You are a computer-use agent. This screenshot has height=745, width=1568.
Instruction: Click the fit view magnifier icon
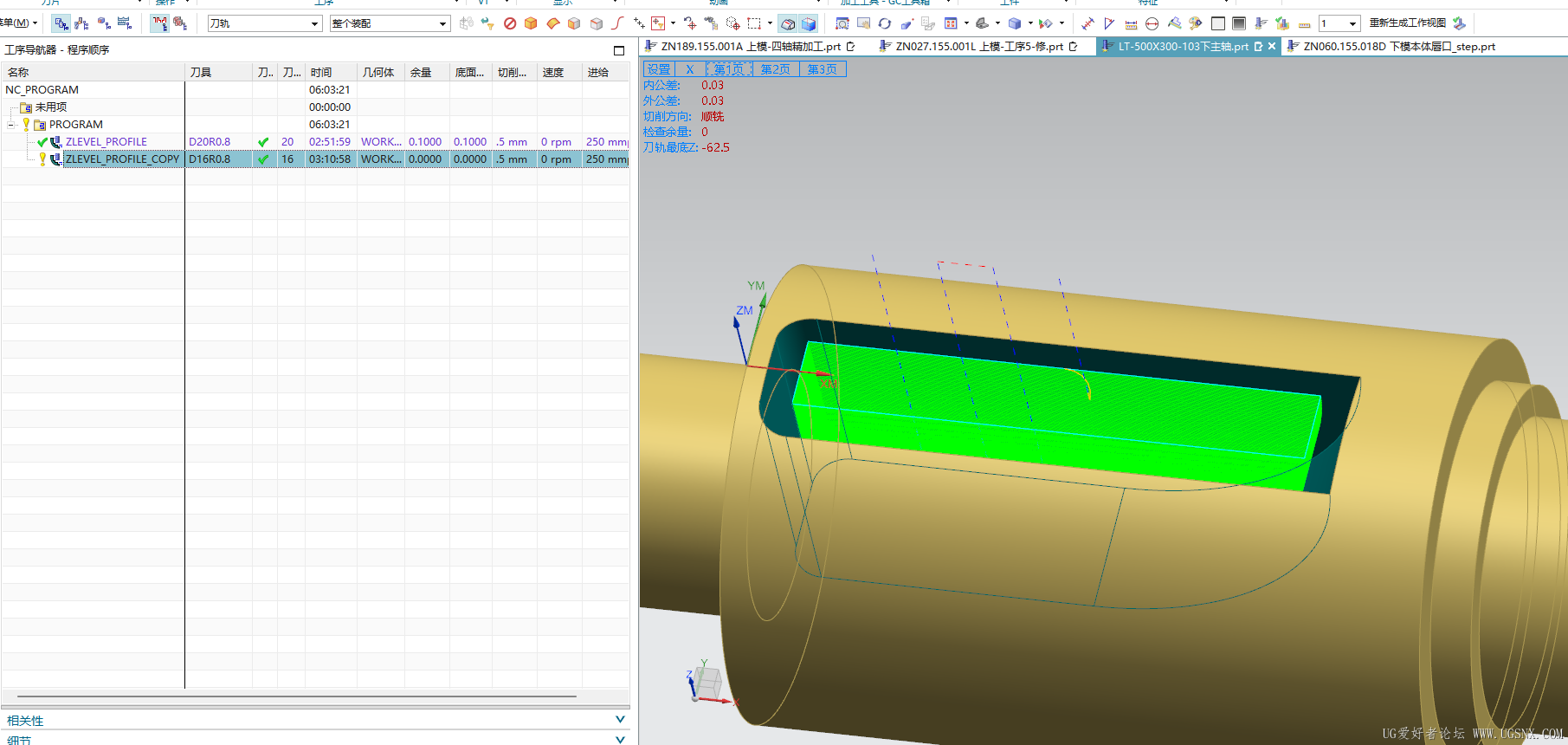pyautogui.click(x=842, y=23)
